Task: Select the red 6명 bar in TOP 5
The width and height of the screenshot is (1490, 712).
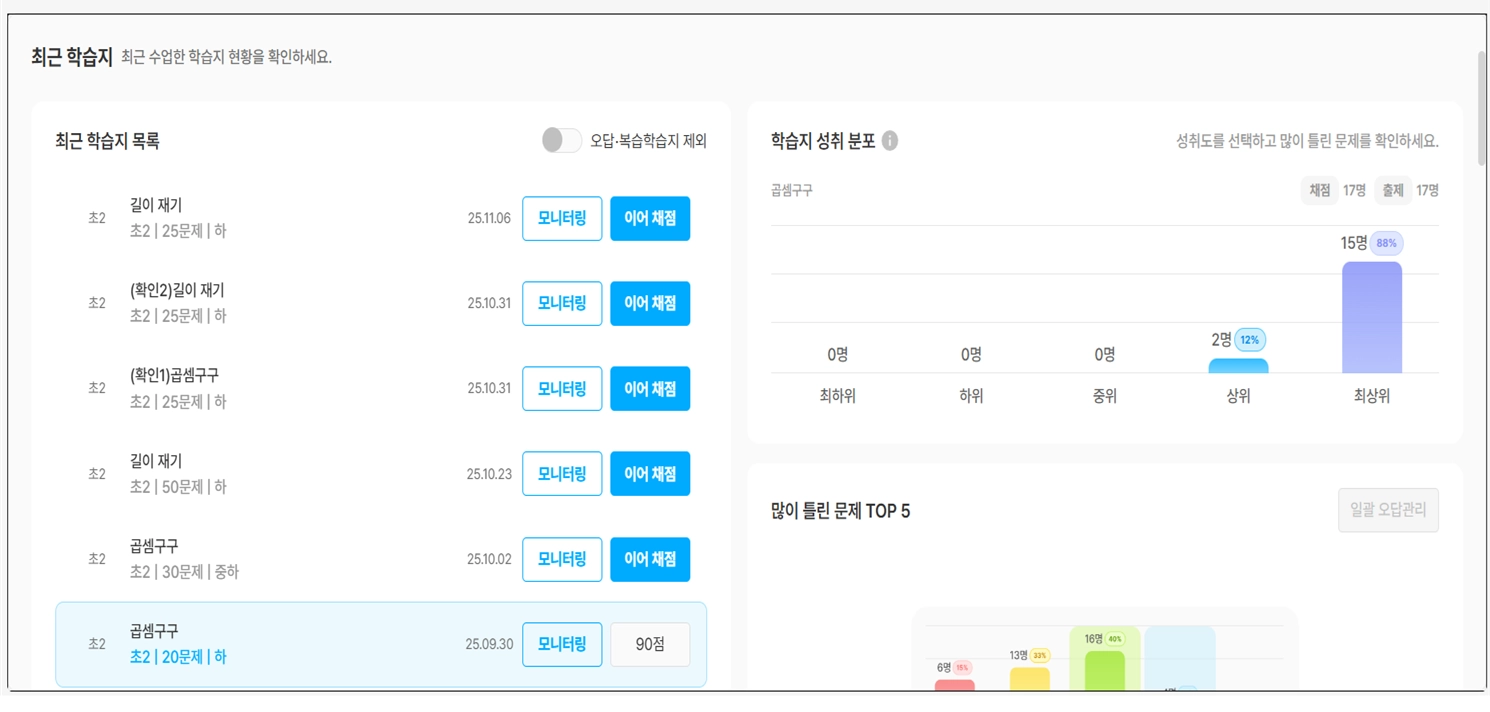Action: 954,685
